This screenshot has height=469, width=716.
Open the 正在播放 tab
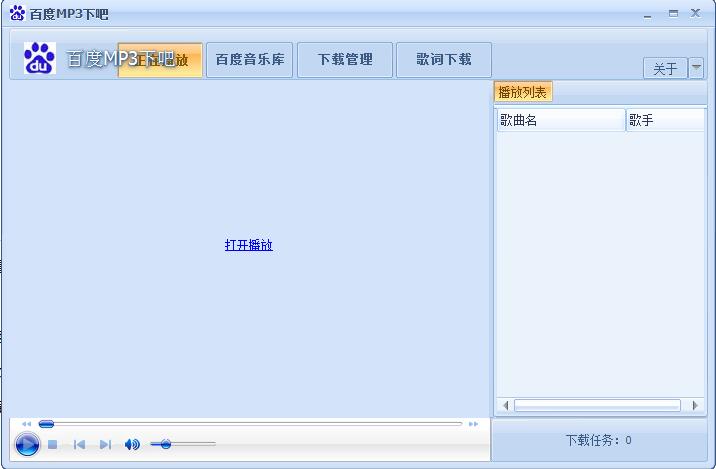coord(160,60)
